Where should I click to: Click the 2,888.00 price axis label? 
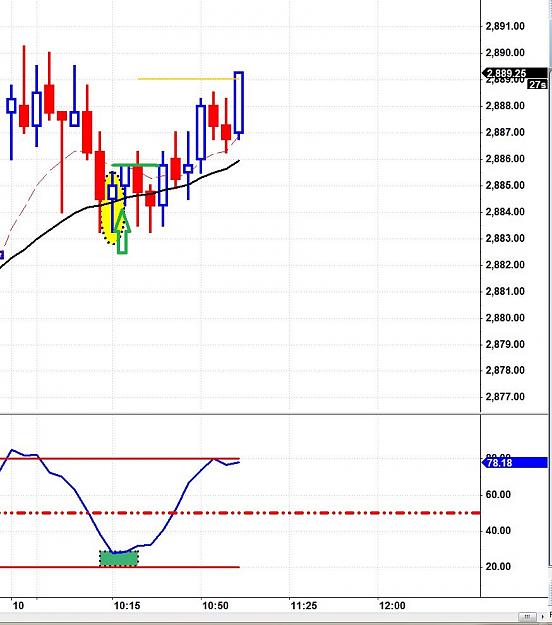pos(505,106)
